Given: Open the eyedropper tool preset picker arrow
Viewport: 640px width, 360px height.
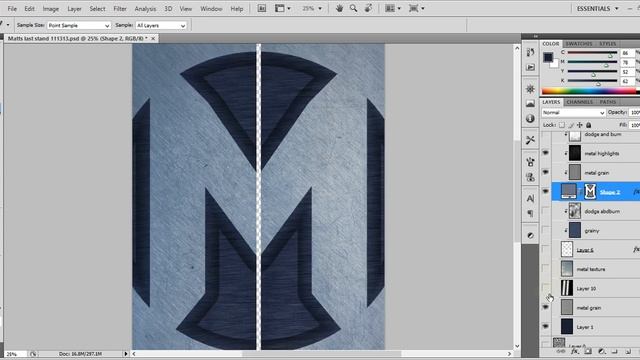Looking at the screenshot, I should click(x=8, y=25).
